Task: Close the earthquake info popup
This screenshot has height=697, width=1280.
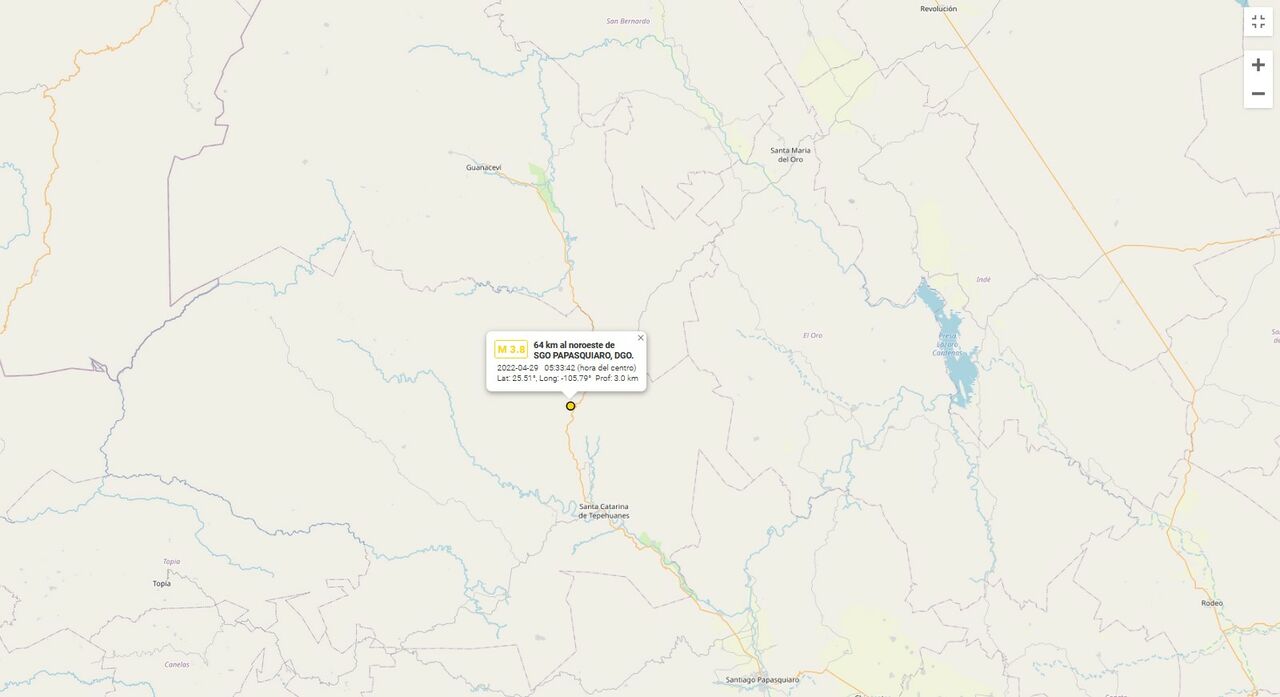Action: [641, 338]
